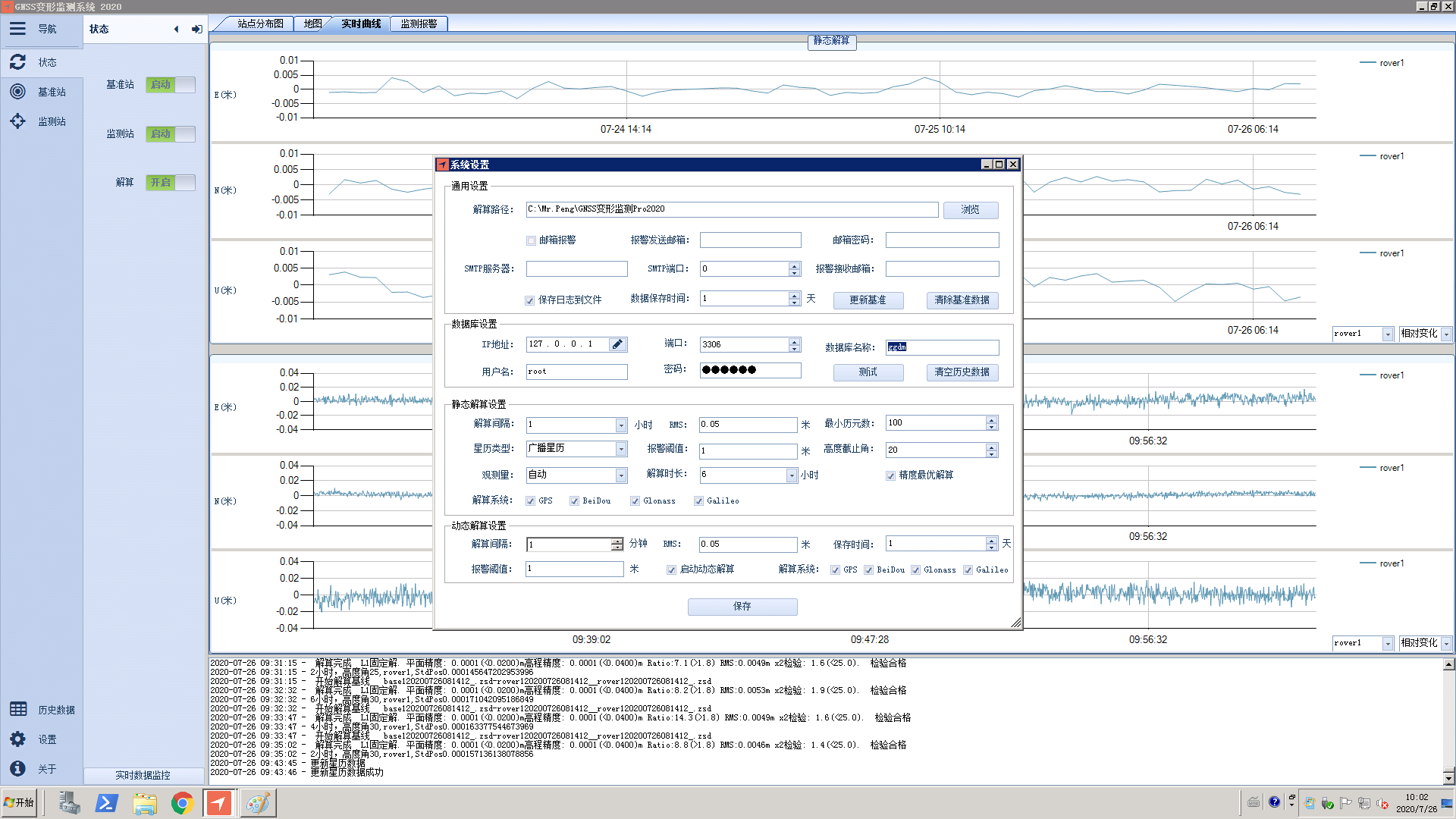This screenshot has height=819, width=1456.
Task: Open the 状态 refresh icon in sidebar
Action: [x=17, y=62]
